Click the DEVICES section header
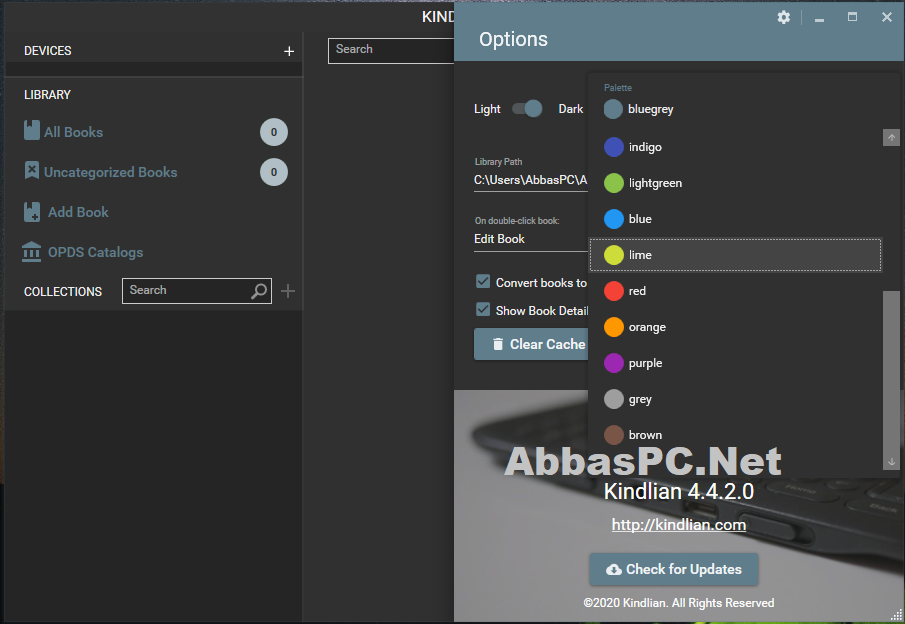905x624 pixels. point(47,51)
